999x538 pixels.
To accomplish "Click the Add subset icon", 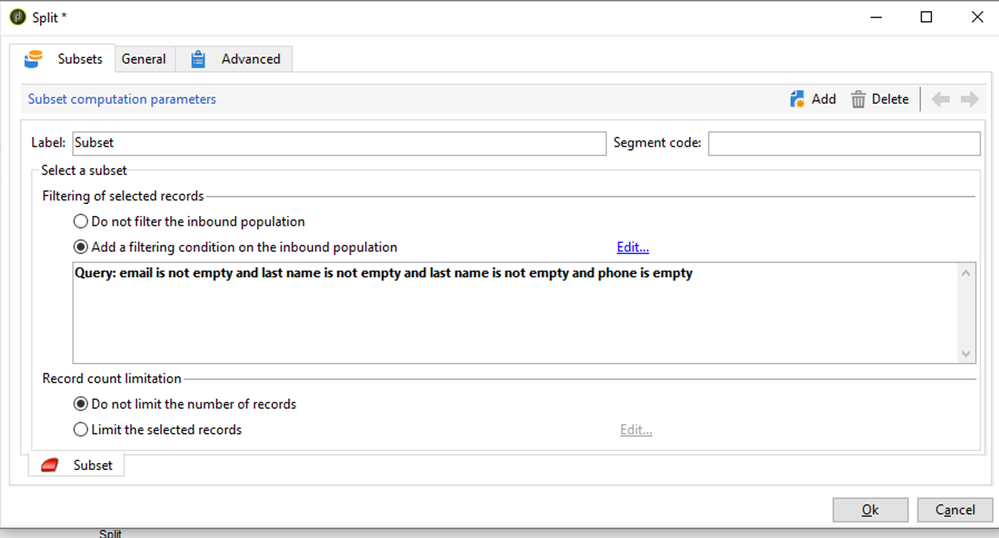I will [x=797, y=99].
